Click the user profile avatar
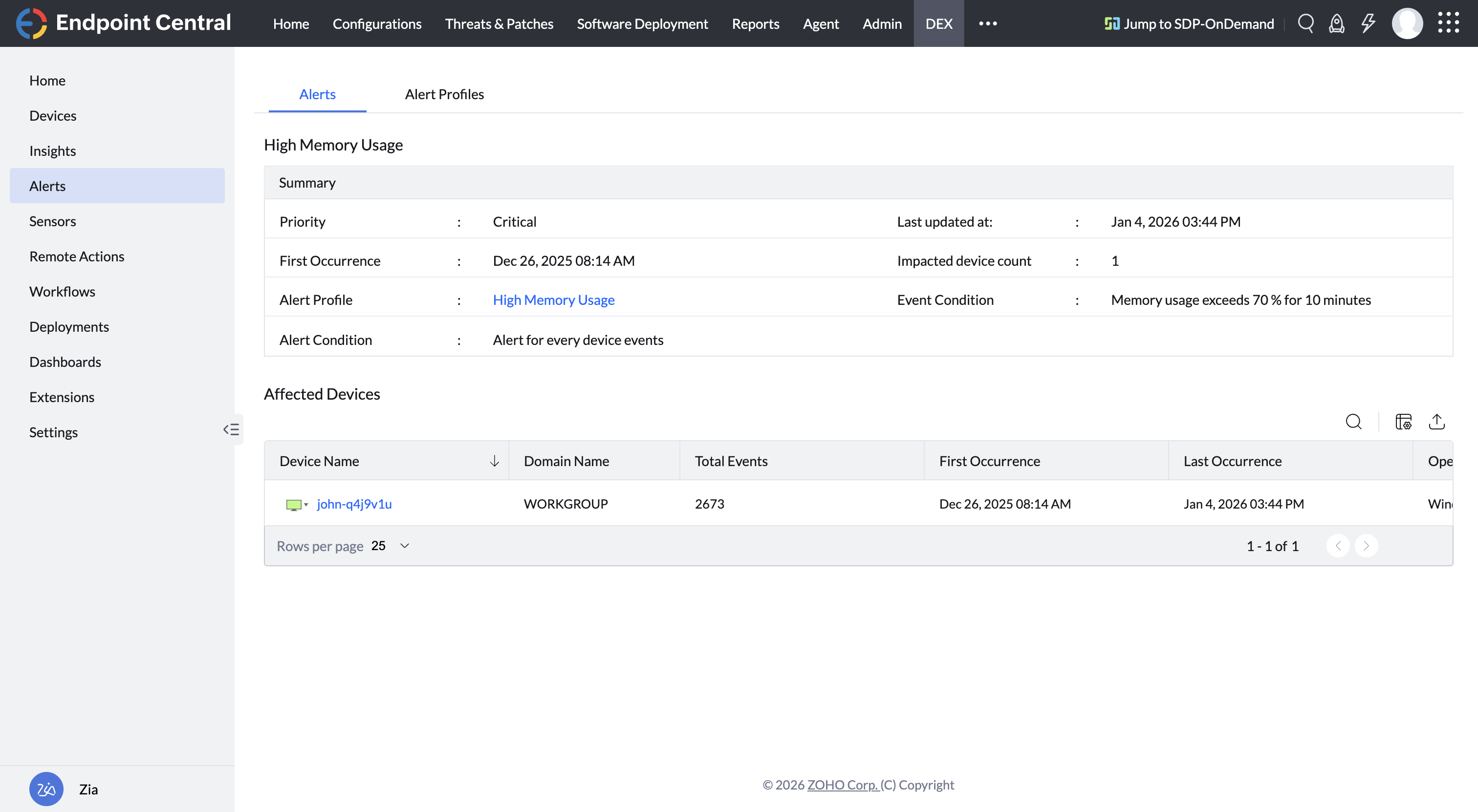This screenshot has height=812, width=1478. click(x=1407, y=23)
